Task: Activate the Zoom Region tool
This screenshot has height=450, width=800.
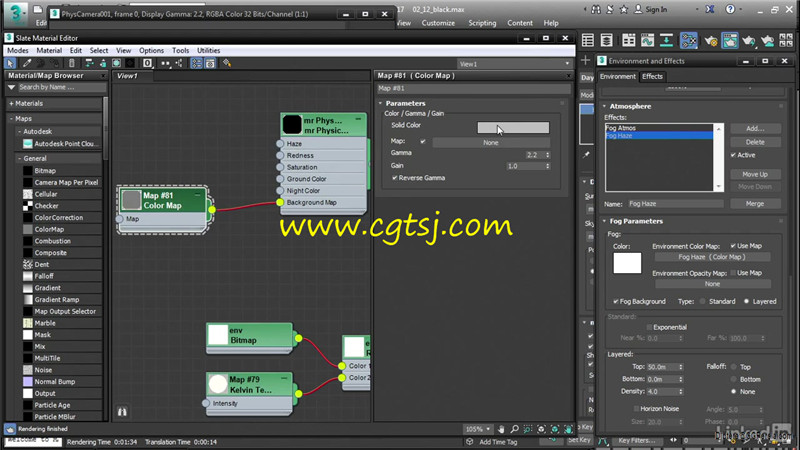Action: point(528,429)
